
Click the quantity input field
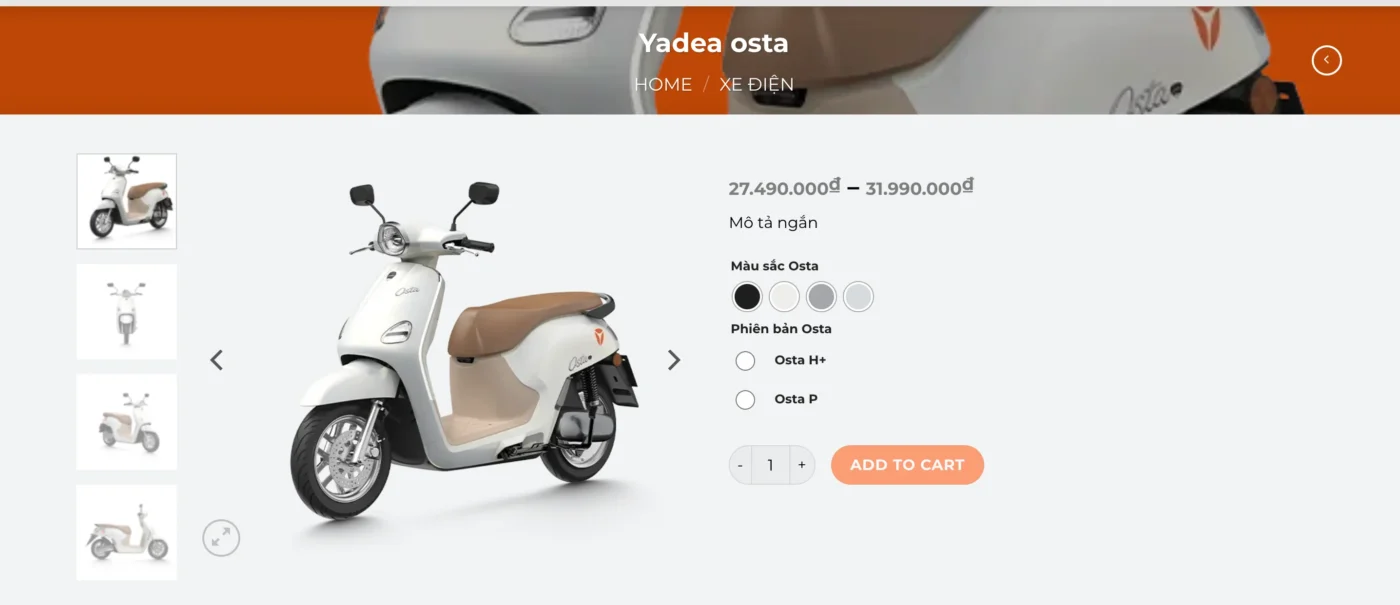pyautogui.click(x=770, y=465)
